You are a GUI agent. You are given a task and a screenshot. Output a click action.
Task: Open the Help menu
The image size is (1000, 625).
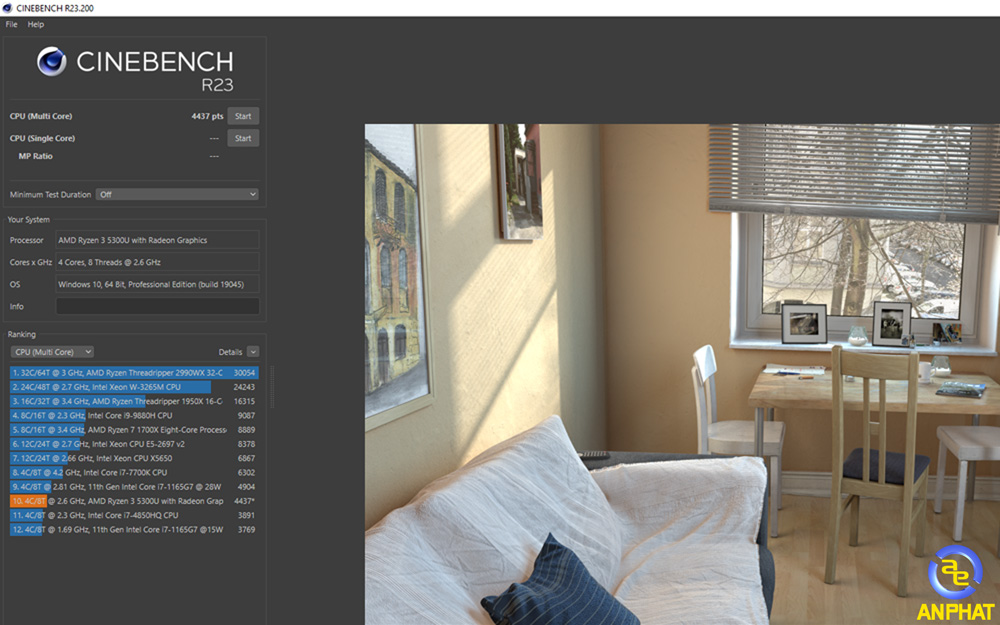coord(36,24)
